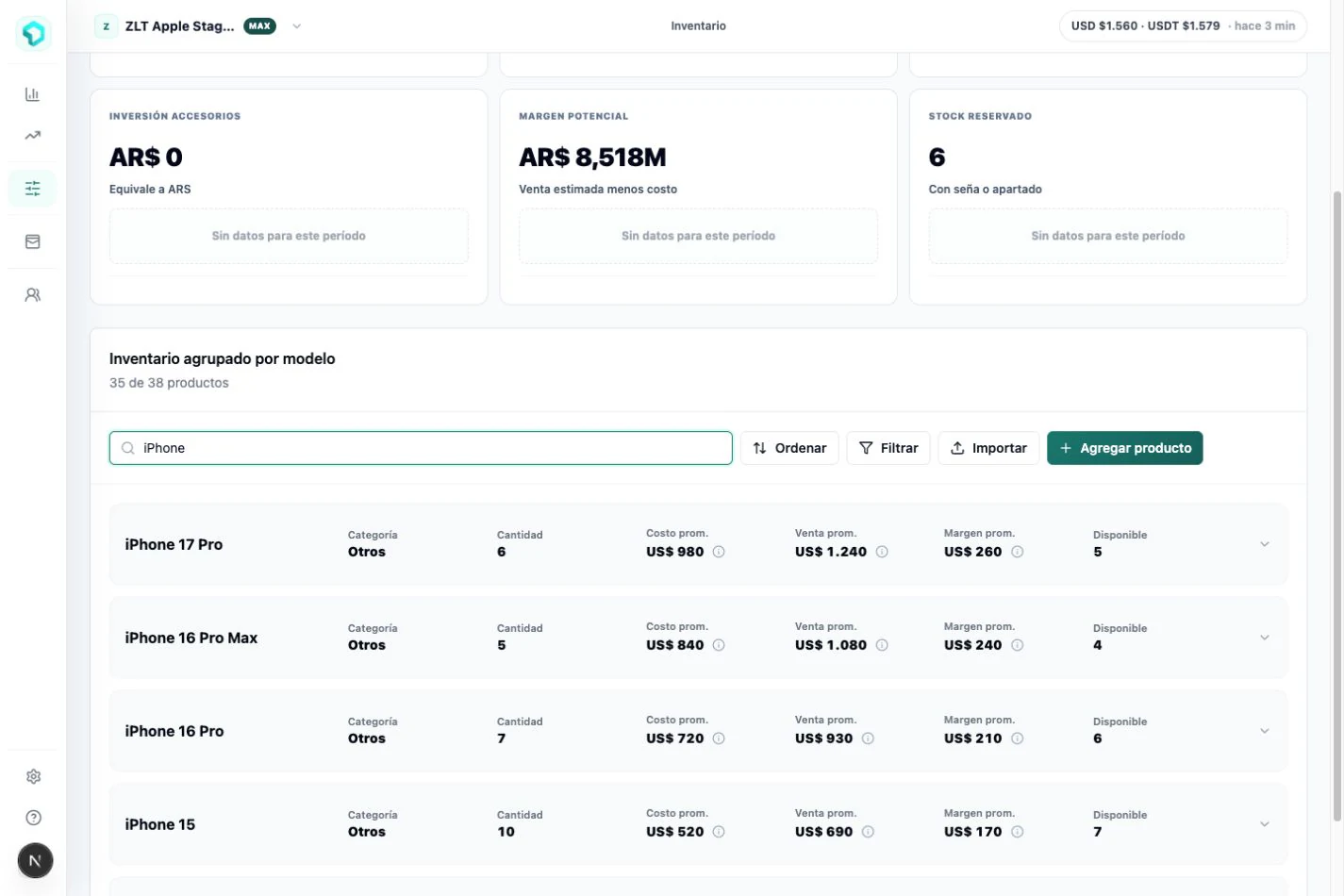1344x896 pixels.
Task: Click the N user avatar
Action: click(x=35, y=860)
